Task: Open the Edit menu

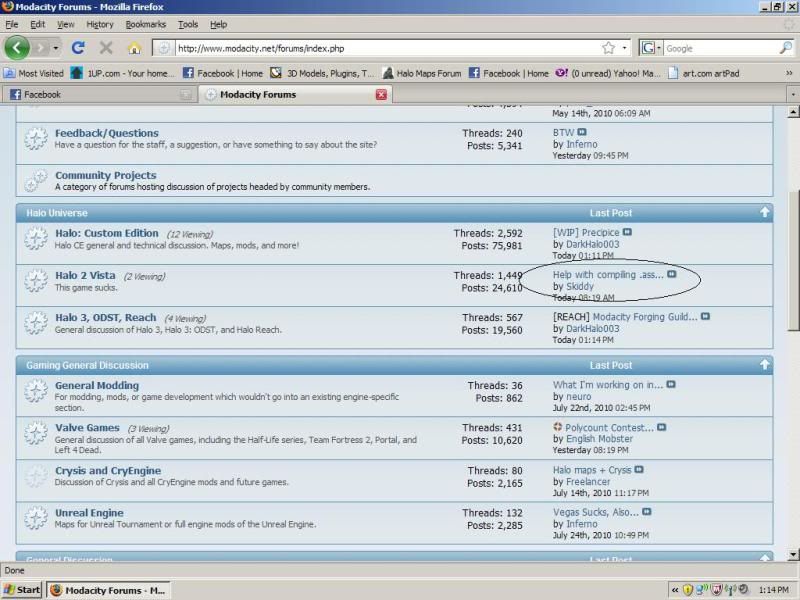Action: pyautogui.click(x=37, y=24)
